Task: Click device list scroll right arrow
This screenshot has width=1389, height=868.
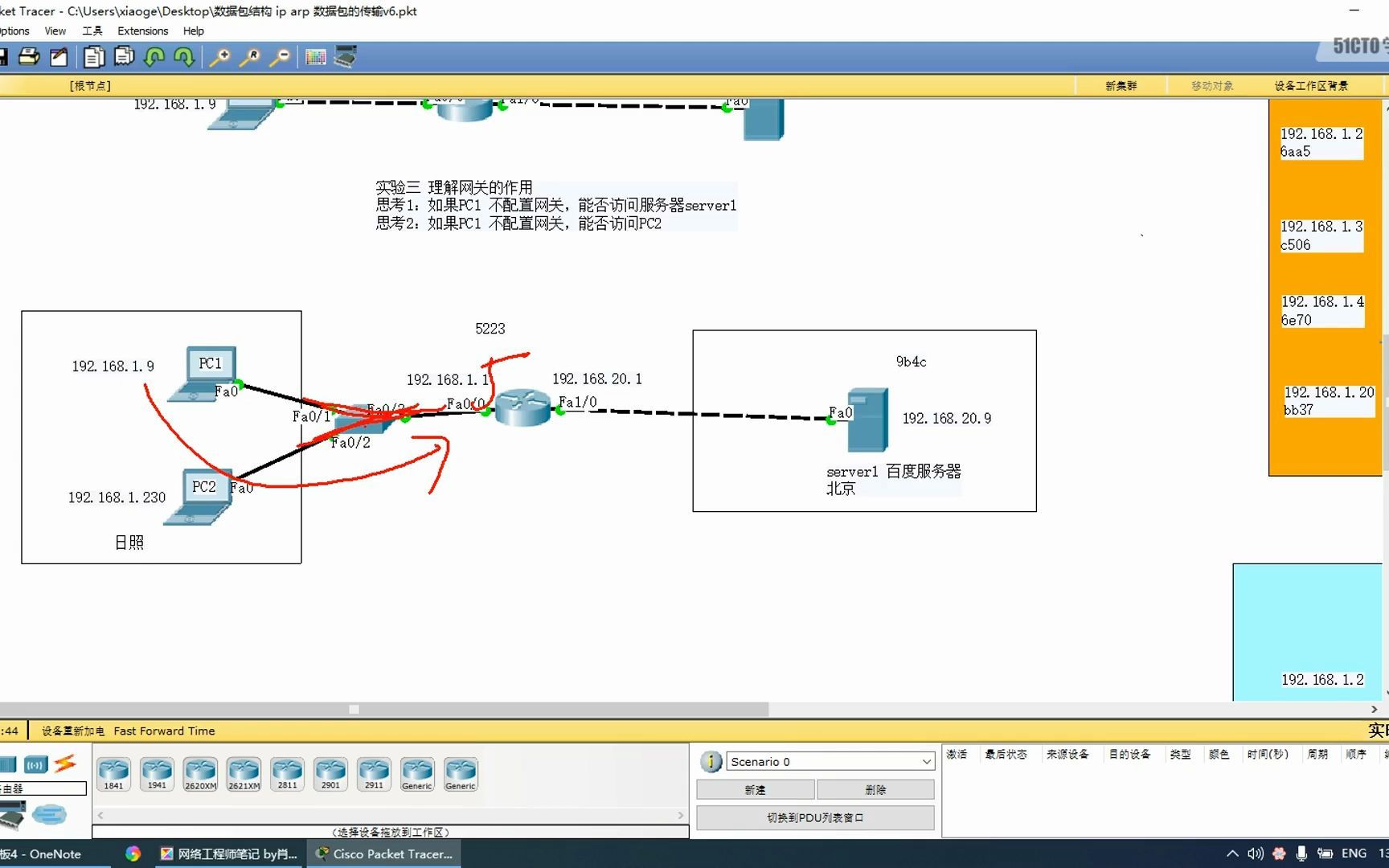Action: pyautogui.click(x=681, y=815)
